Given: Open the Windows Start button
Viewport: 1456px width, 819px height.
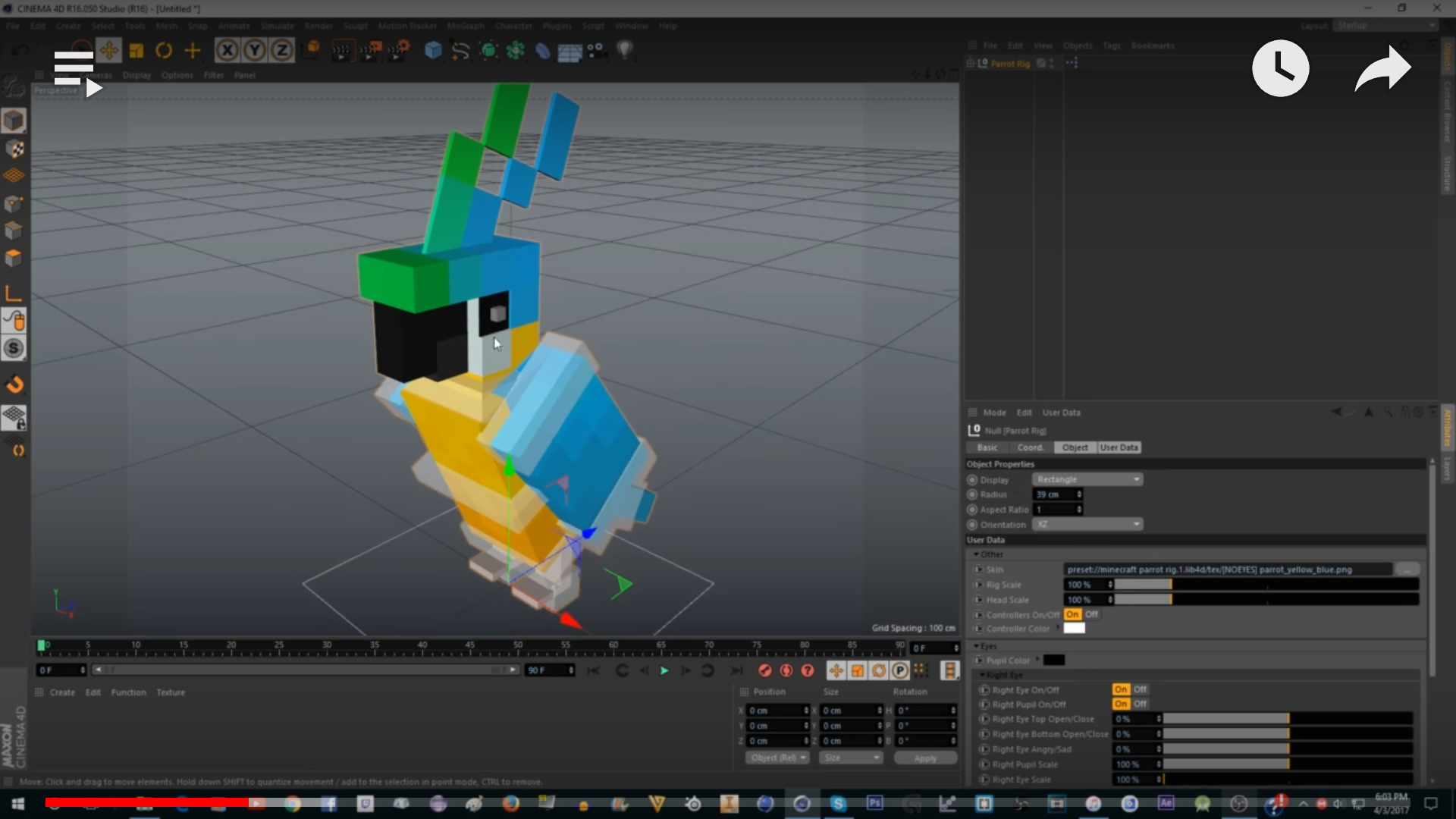Looking at the screenshot, I should click(18, 804).
